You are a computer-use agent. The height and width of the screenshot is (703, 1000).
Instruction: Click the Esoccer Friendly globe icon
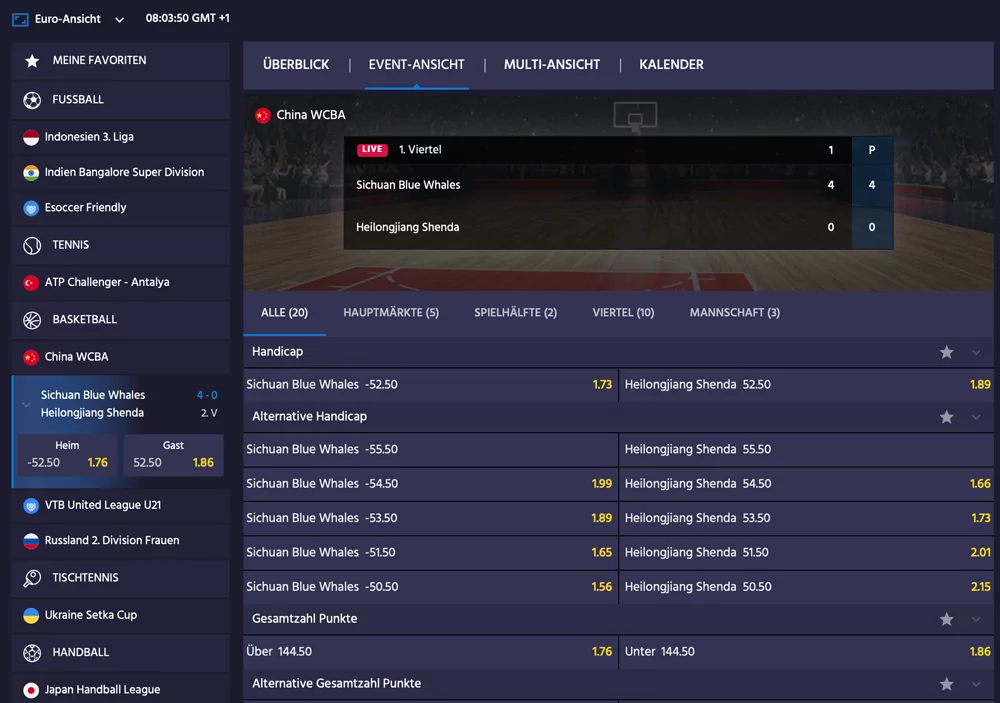click(31, 208)
